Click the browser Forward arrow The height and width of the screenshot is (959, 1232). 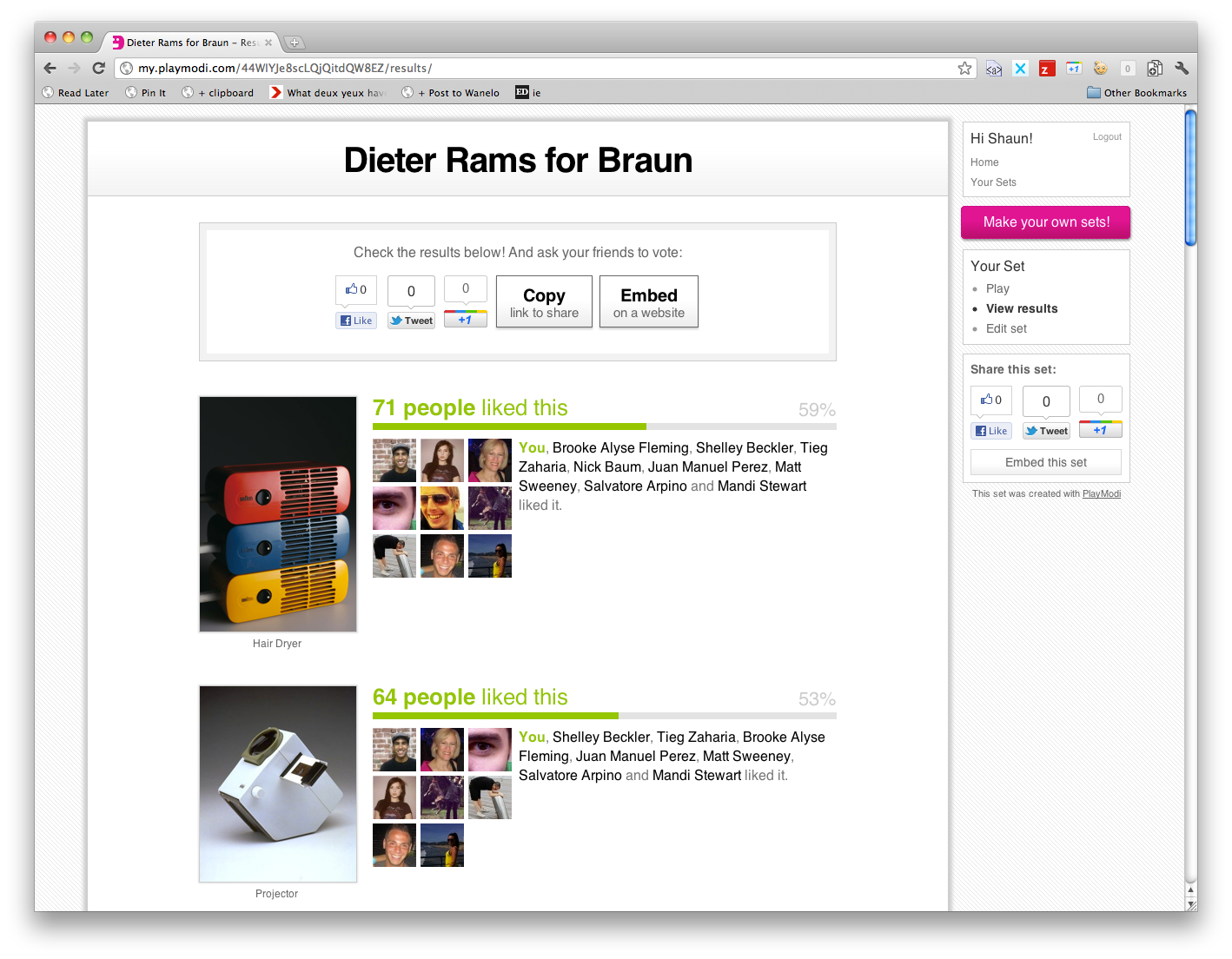tap(74, 68)
